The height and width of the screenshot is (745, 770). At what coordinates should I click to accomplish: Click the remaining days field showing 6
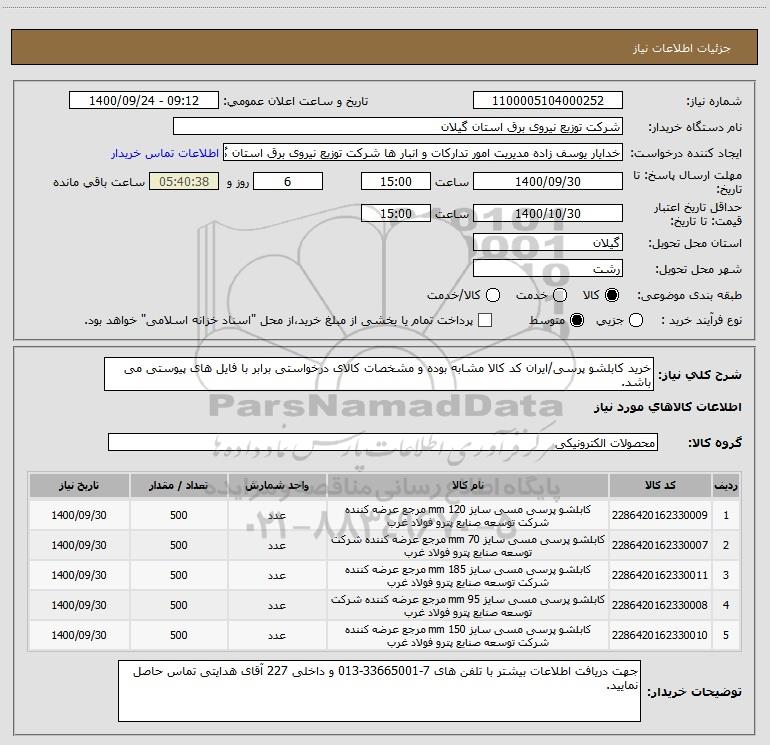[288, 181]
